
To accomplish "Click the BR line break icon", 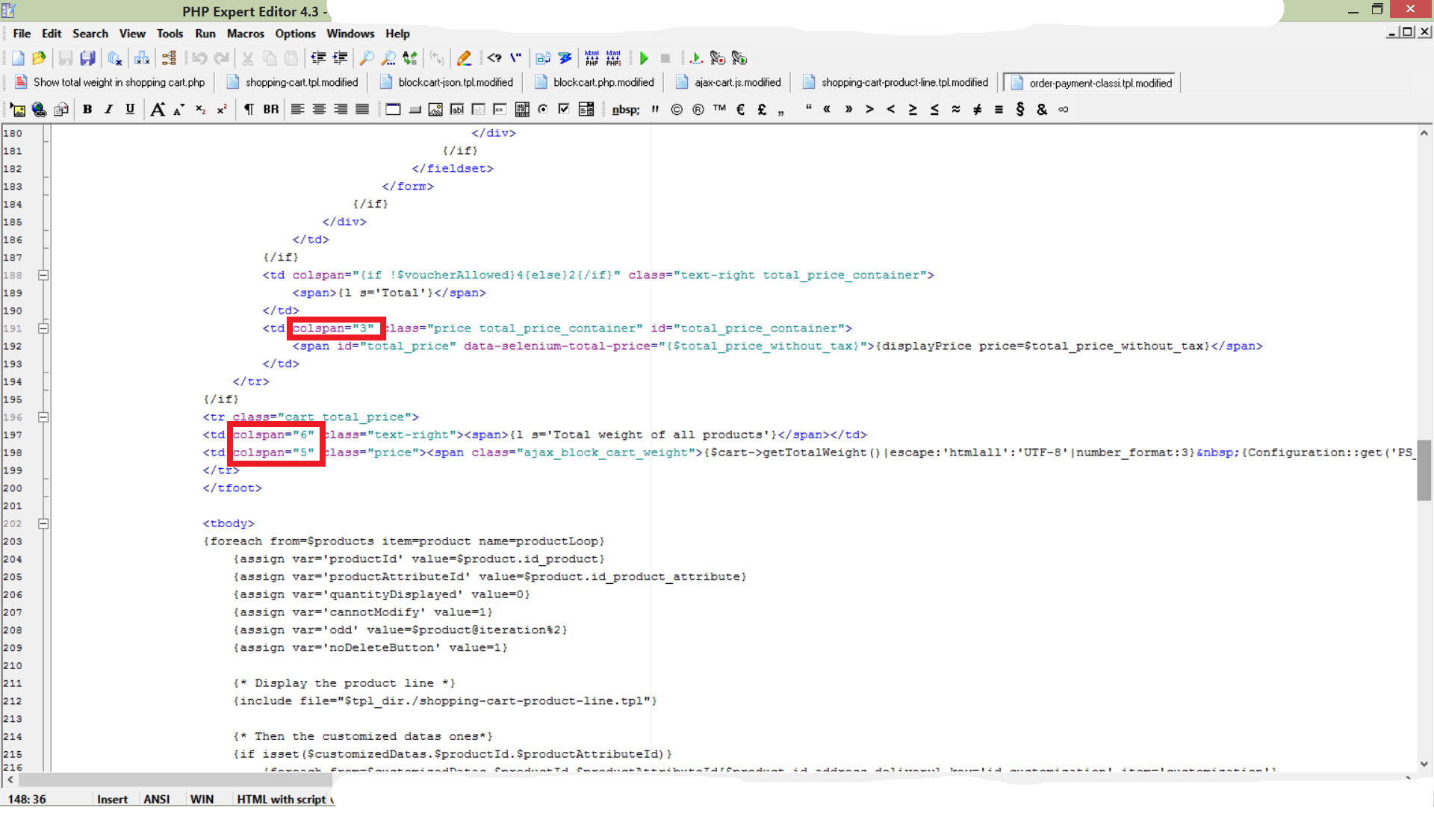I will pyautogui.click(x=270, y=110).
